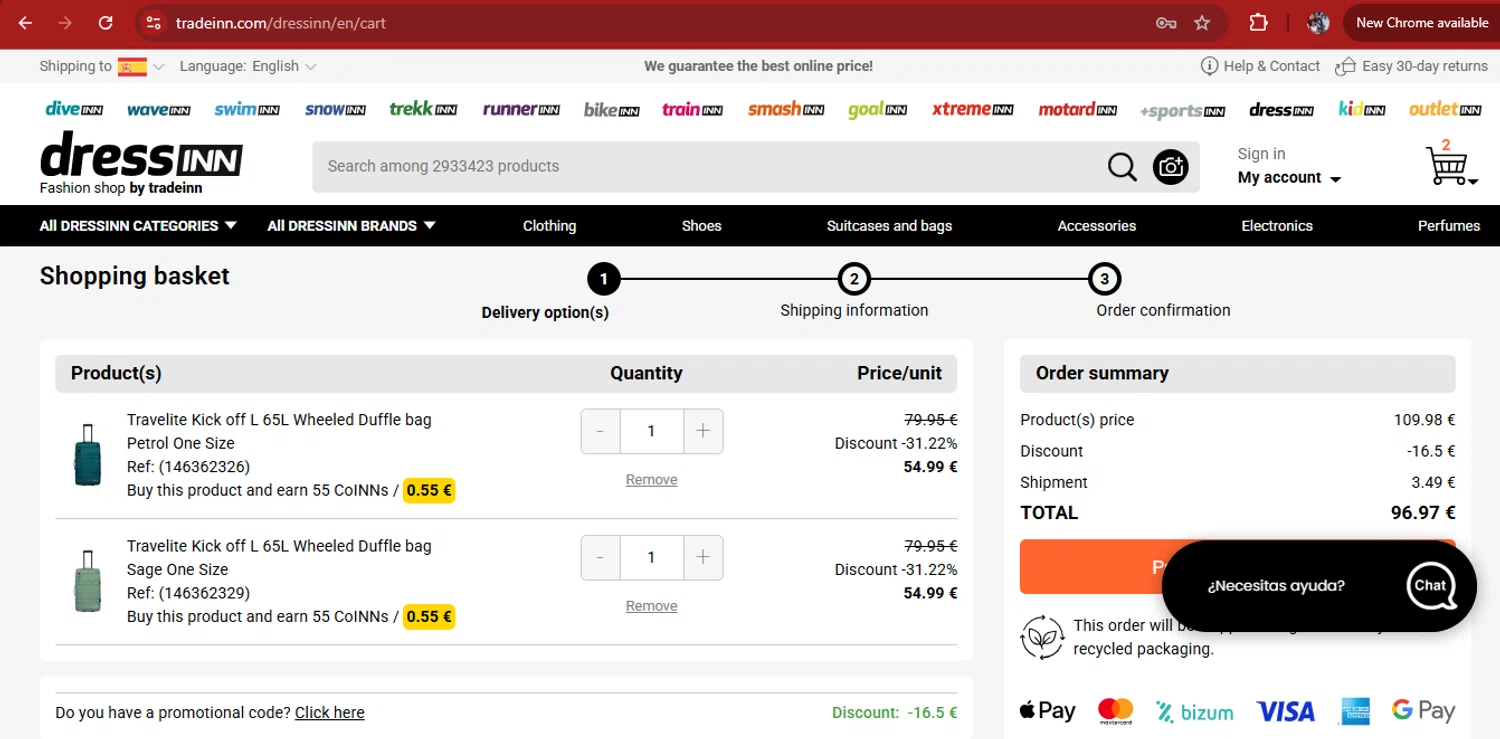Screen dimensions: 1500x739
Task: Open the runnerinn store logo
Action: tap(521, 109)
